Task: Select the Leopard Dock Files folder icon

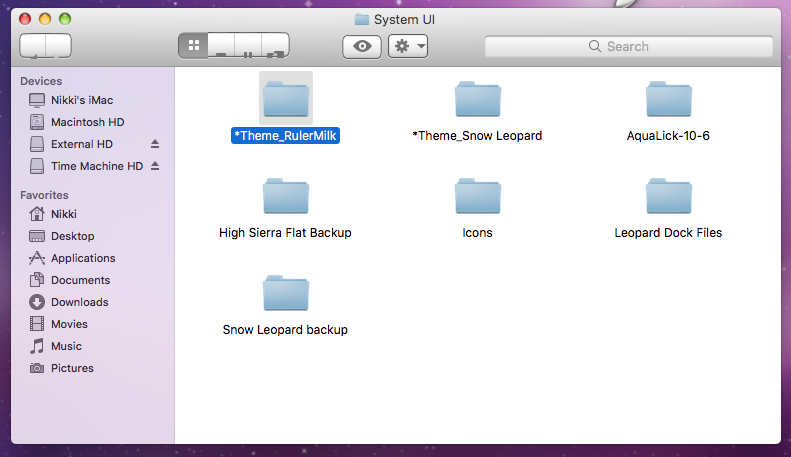Action: (668, 196)
